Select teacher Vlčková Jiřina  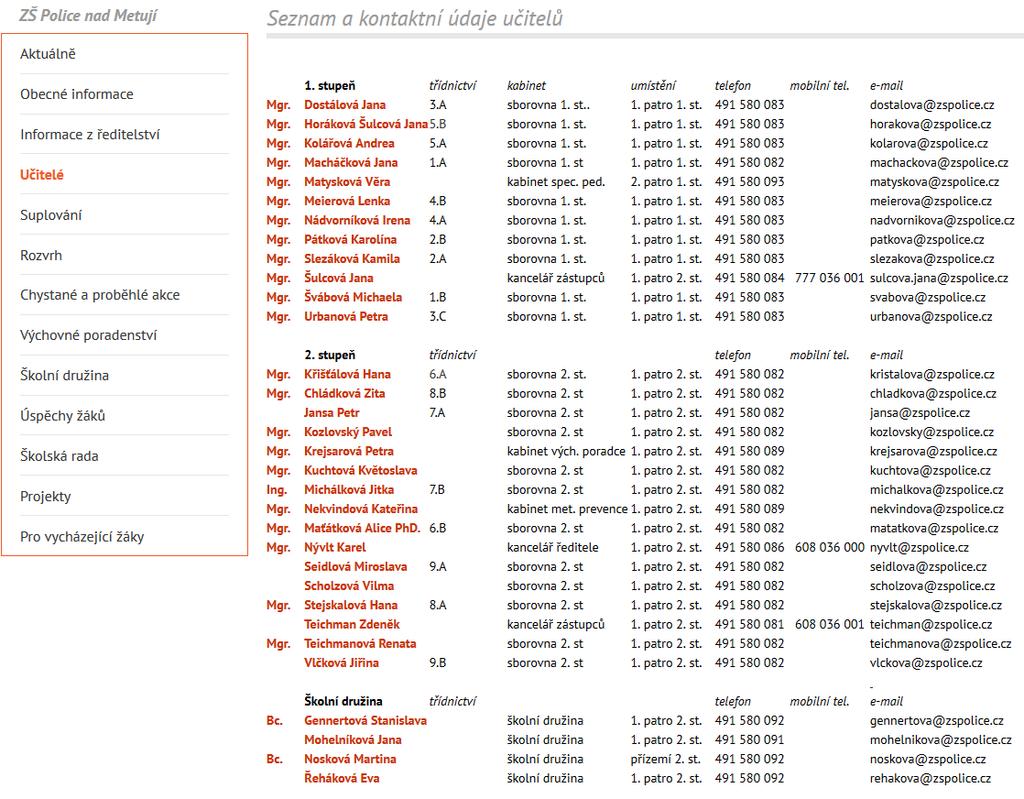(342, 663)
